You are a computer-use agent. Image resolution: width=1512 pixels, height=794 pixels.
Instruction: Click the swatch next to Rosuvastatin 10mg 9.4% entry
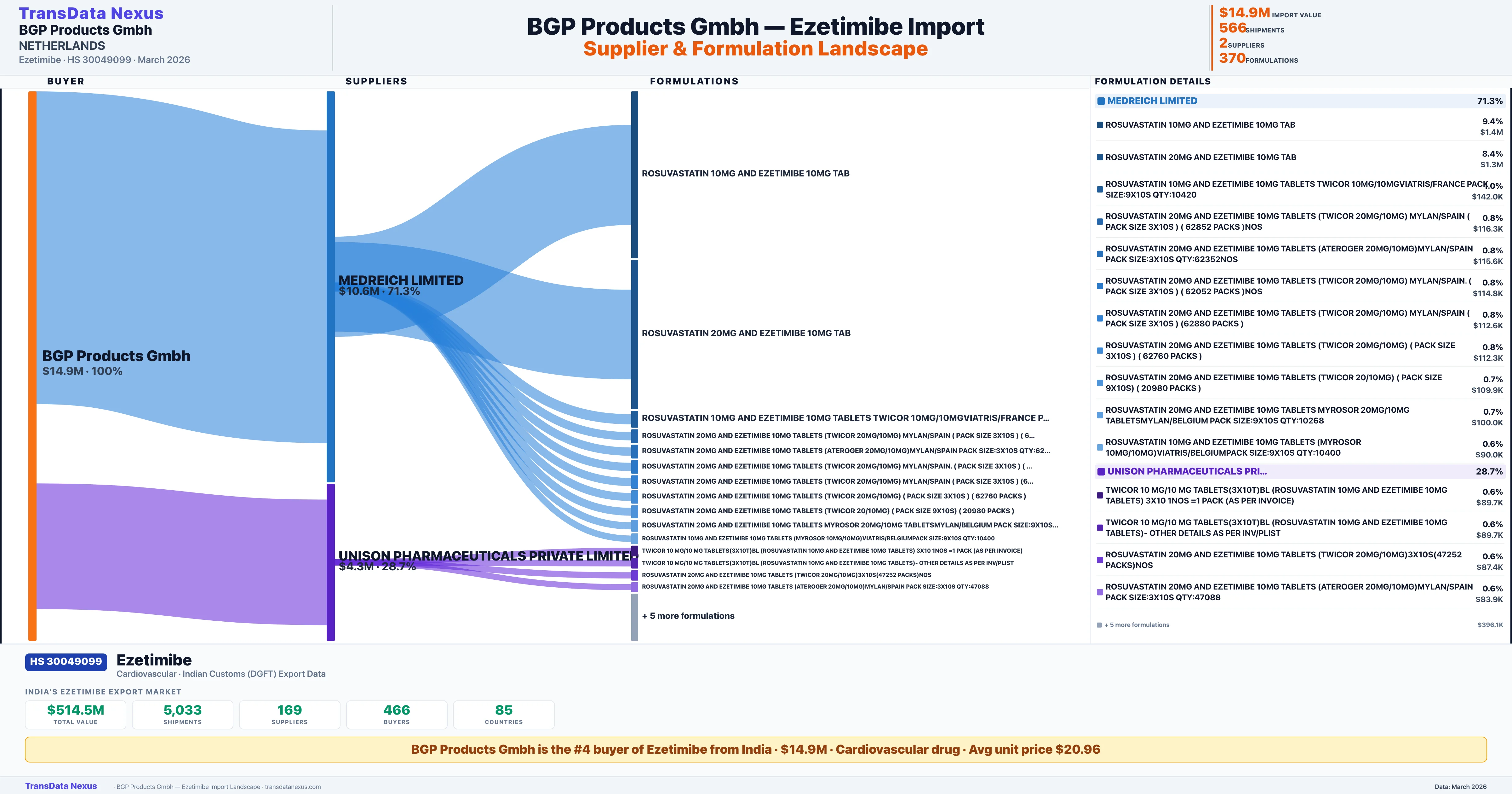pos(1099,125)
